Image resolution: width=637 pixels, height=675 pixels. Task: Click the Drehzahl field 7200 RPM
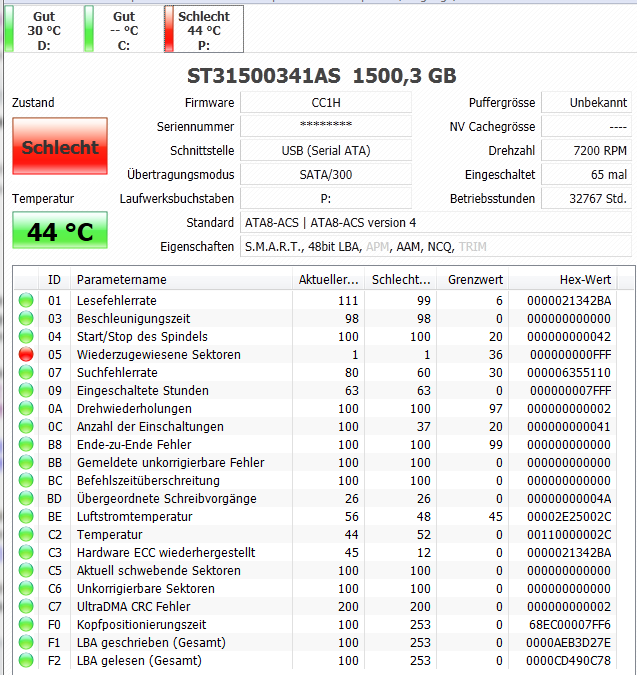(x=586, y=151)
